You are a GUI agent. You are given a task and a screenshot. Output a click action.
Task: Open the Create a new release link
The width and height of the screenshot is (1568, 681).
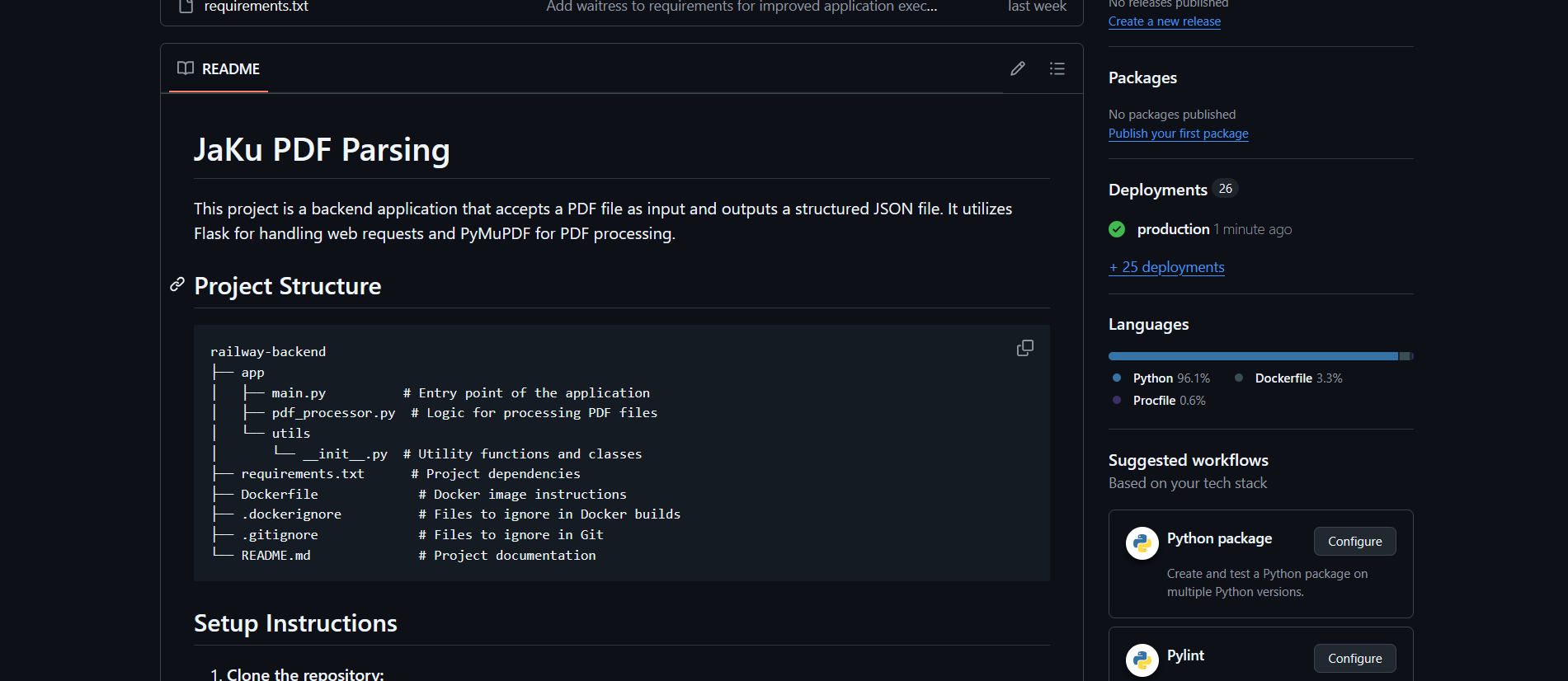coord(1164,21)
